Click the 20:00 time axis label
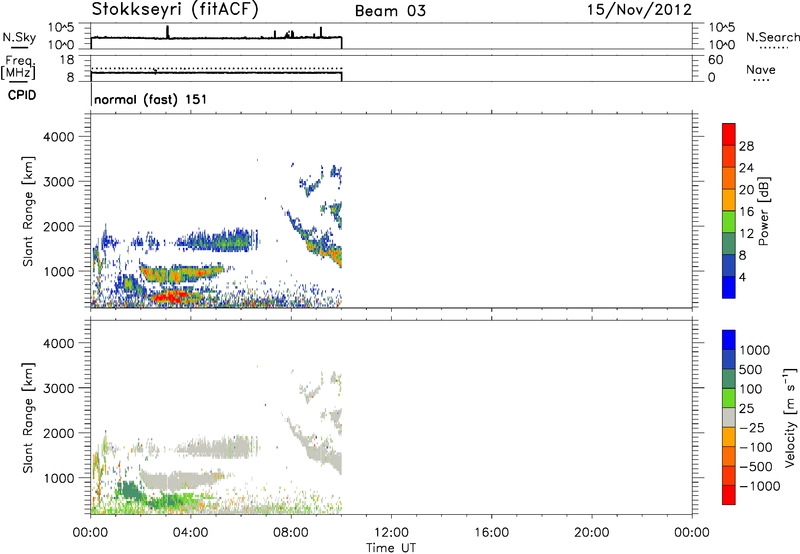 [591, 533]
